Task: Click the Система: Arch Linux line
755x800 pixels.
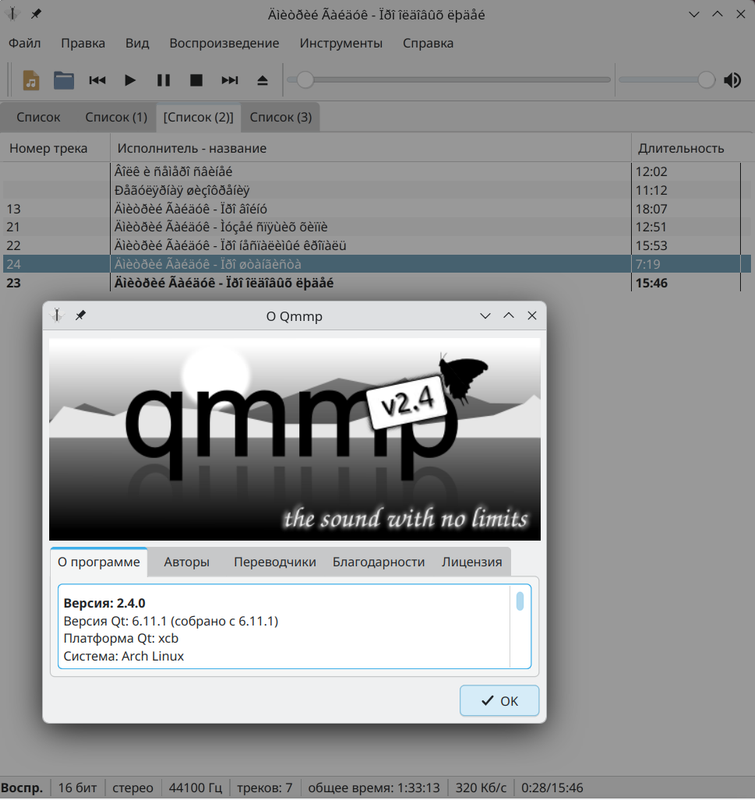Action: (123, 656)
